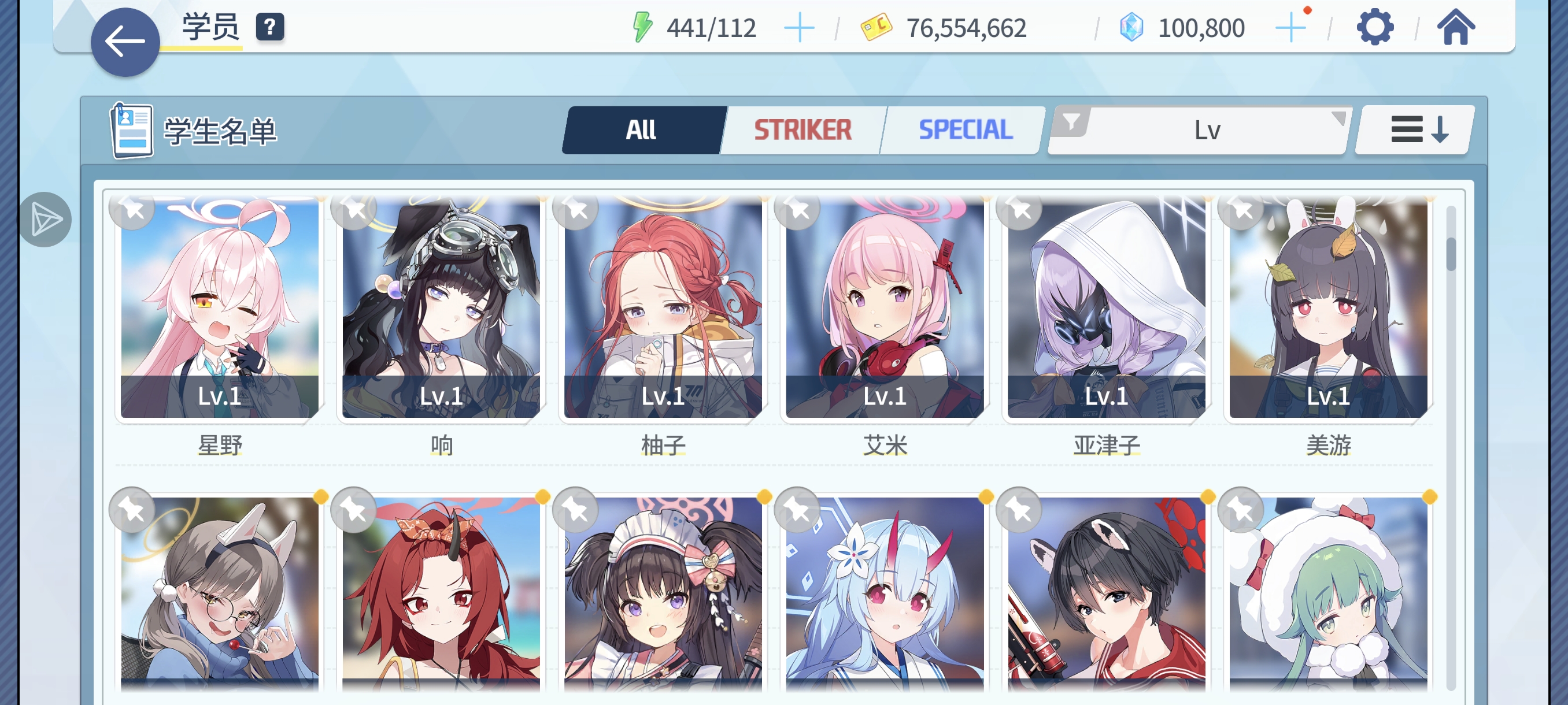Click the student list scrollbar
1568x705 pixels.
pos(1451,447)
